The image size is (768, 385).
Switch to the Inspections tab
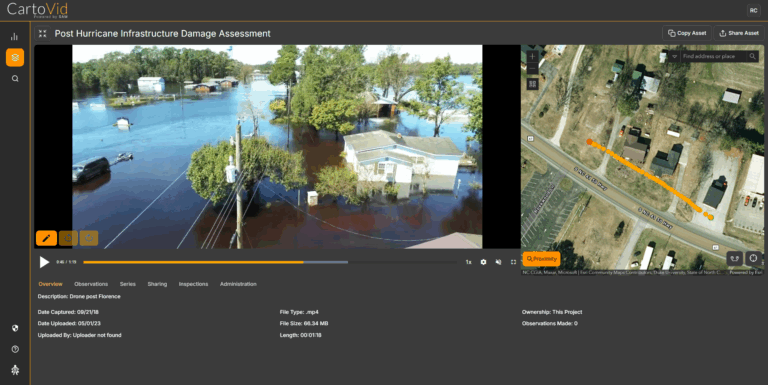coord(193,284)
